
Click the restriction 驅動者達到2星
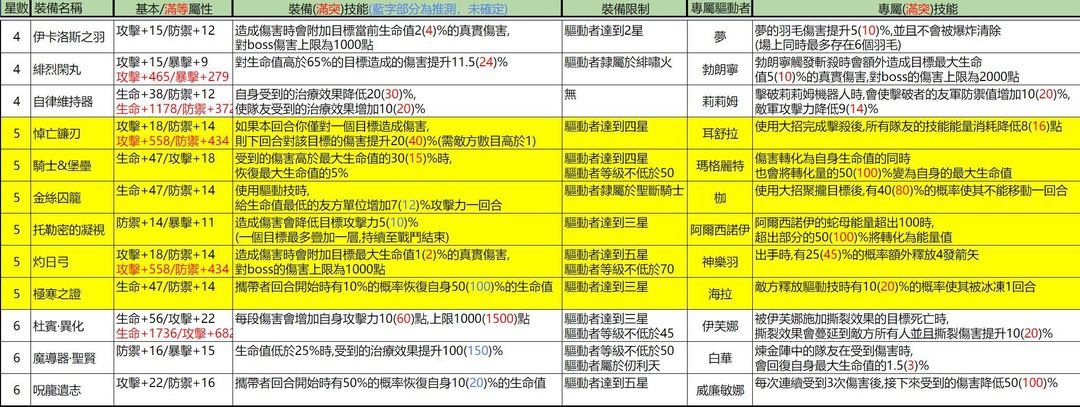pos(606,30)
